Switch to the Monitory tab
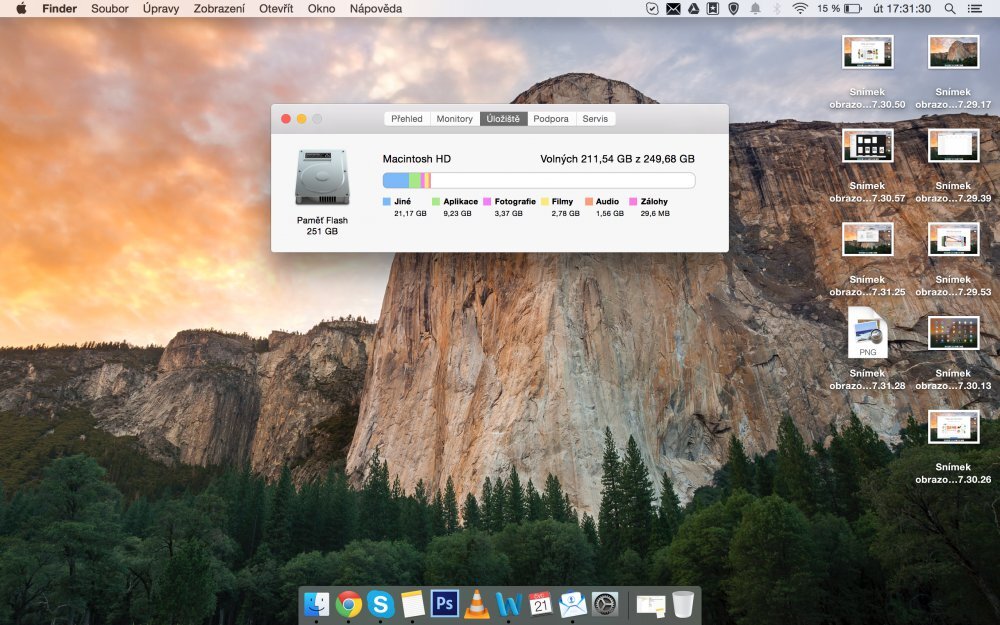 [x=453, y=118]
